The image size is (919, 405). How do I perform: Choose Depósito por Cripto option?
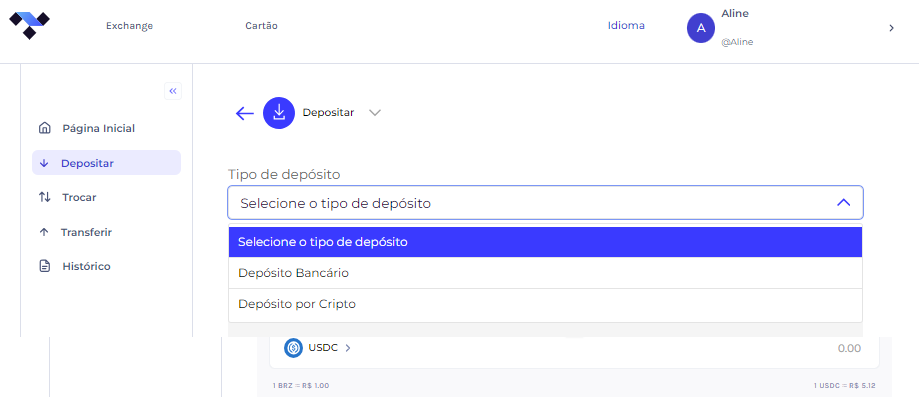(545, 304)
